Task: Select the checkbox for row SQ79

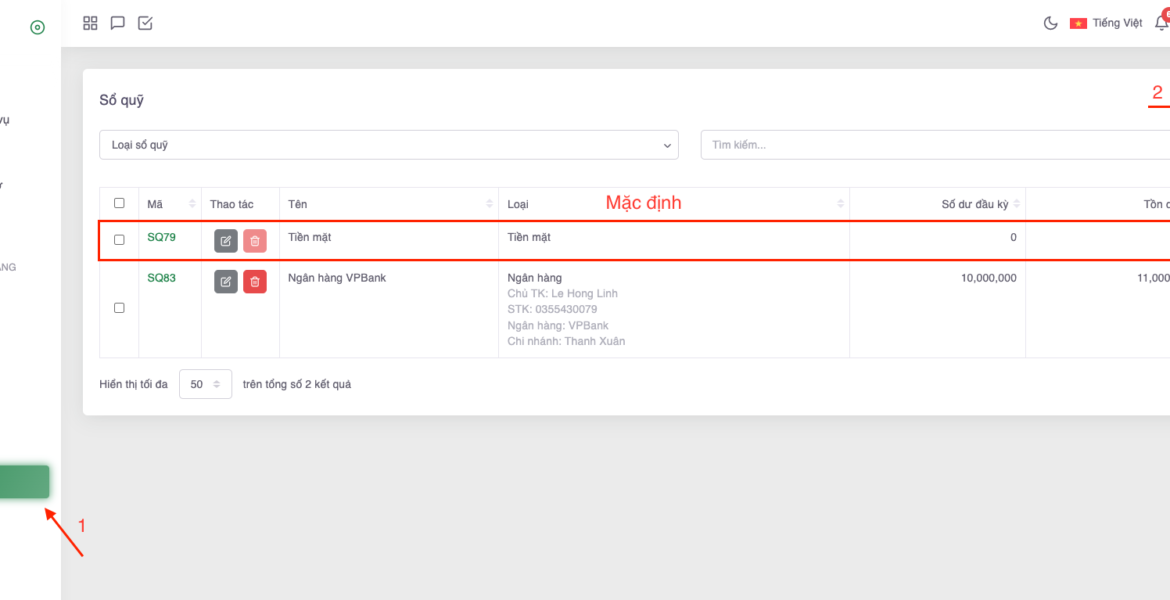Action: (x=119, y=240)
